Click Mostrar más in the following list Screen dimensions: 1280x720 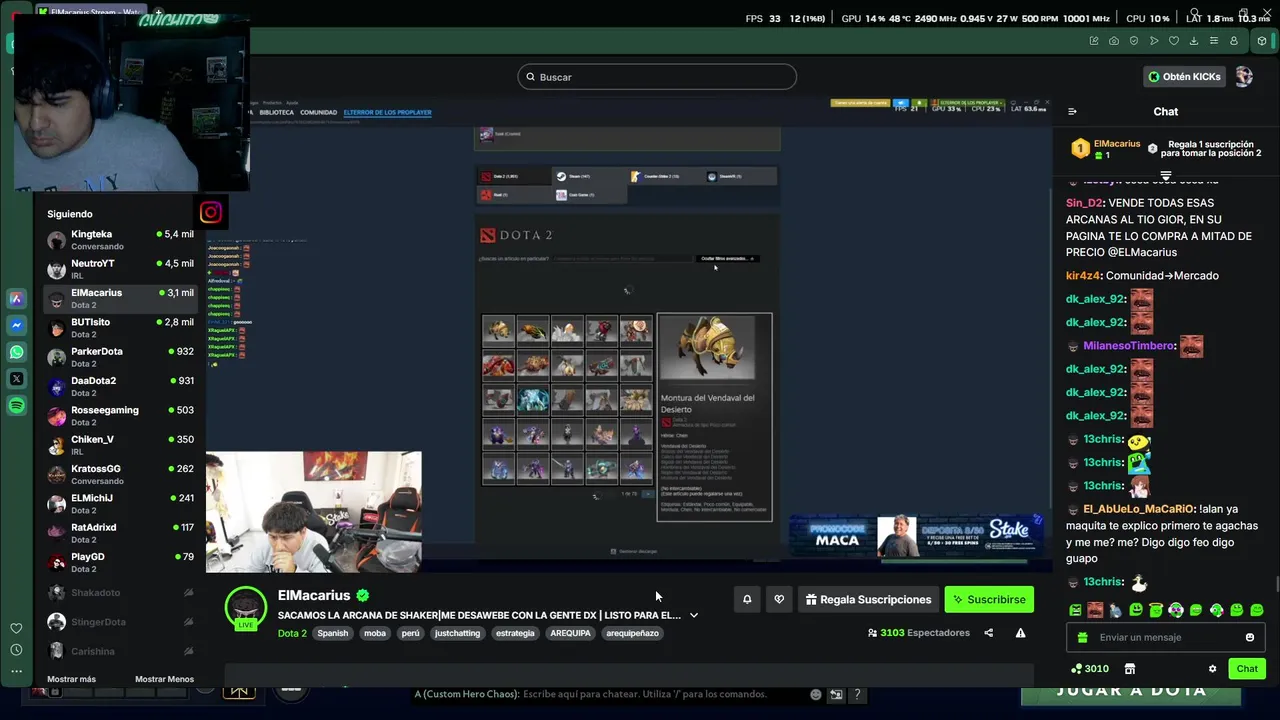(x=71, y=679)
